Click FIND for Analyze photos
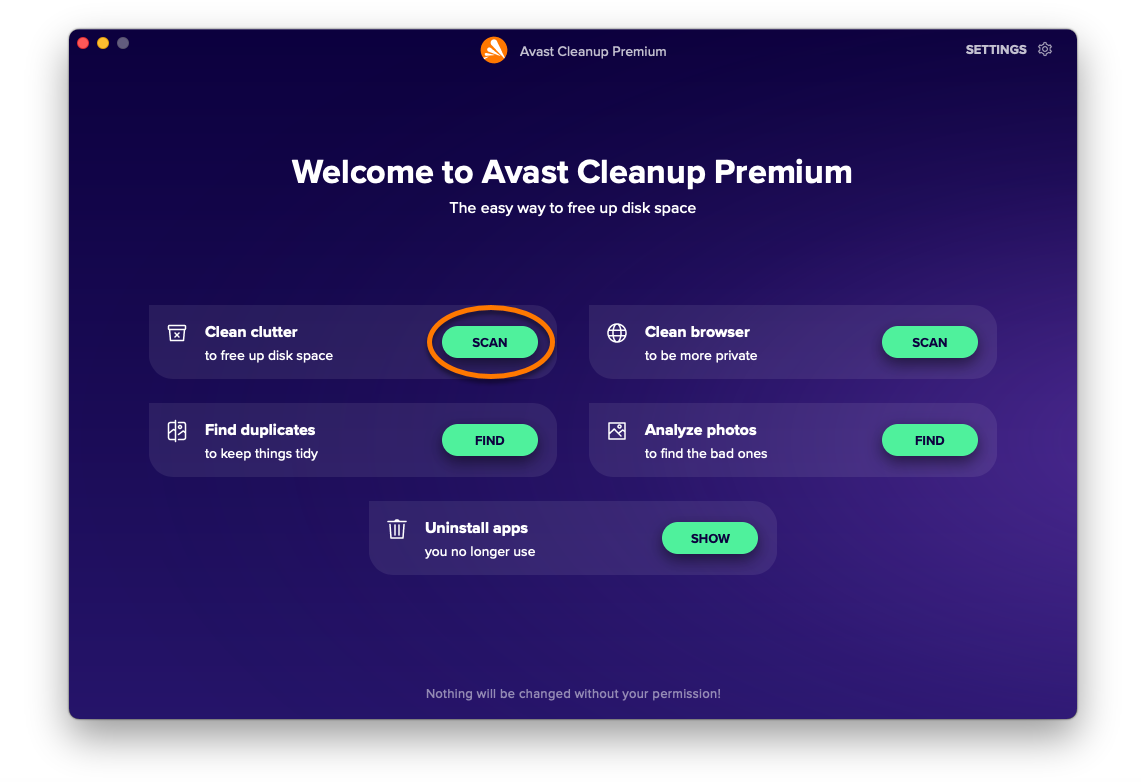Viewport: 1141px width, 782px height. (929, 440)
